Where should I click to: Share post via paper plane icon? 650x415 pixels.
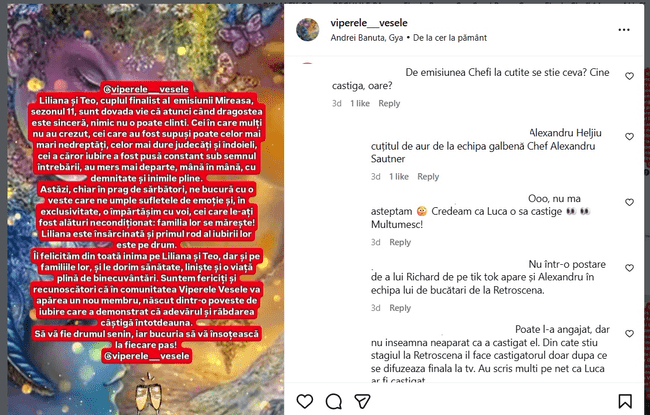(362, 401)
